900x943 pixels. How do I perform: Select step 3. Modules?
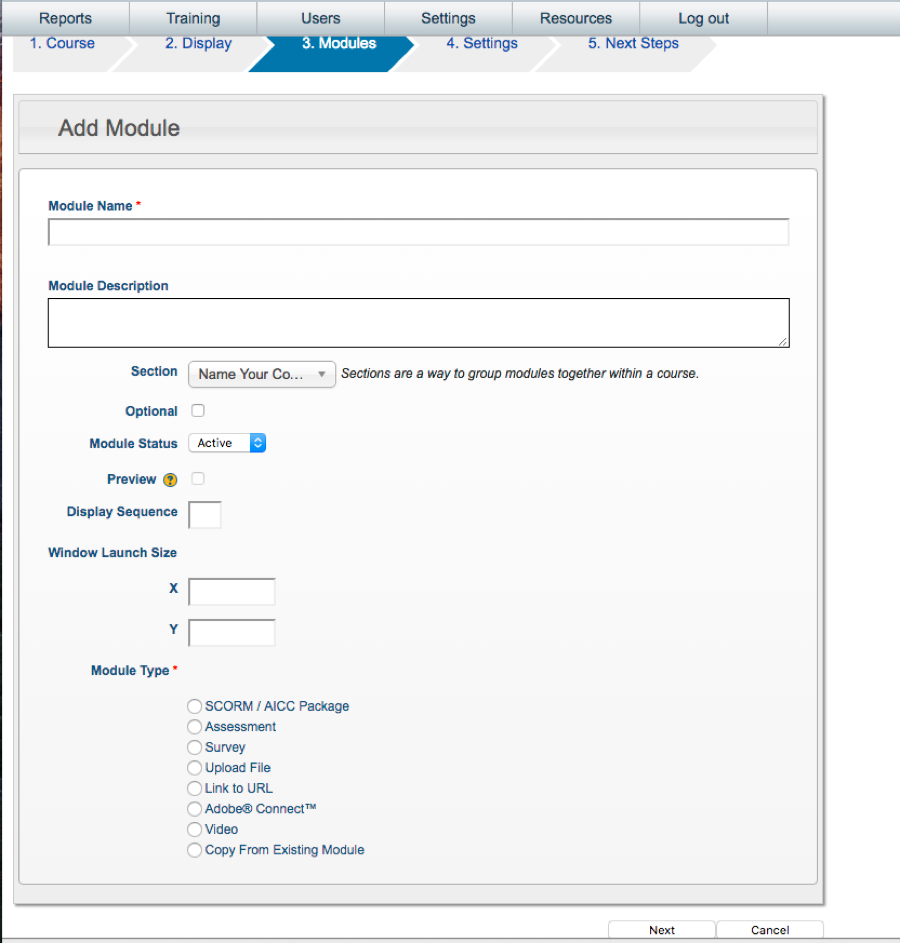(339, 43)
